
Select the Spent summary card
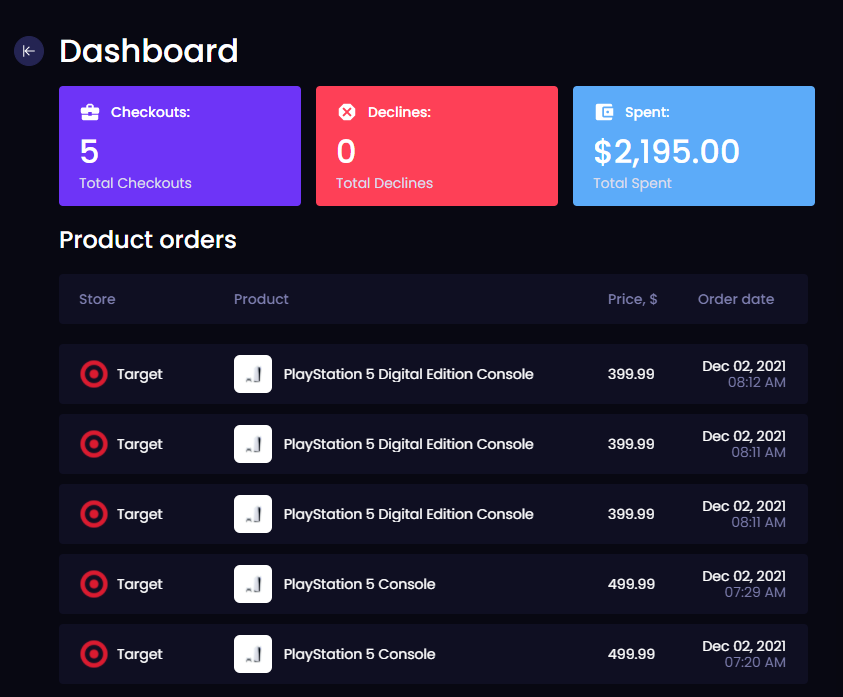pyautogui.click(x=694, y=146)
